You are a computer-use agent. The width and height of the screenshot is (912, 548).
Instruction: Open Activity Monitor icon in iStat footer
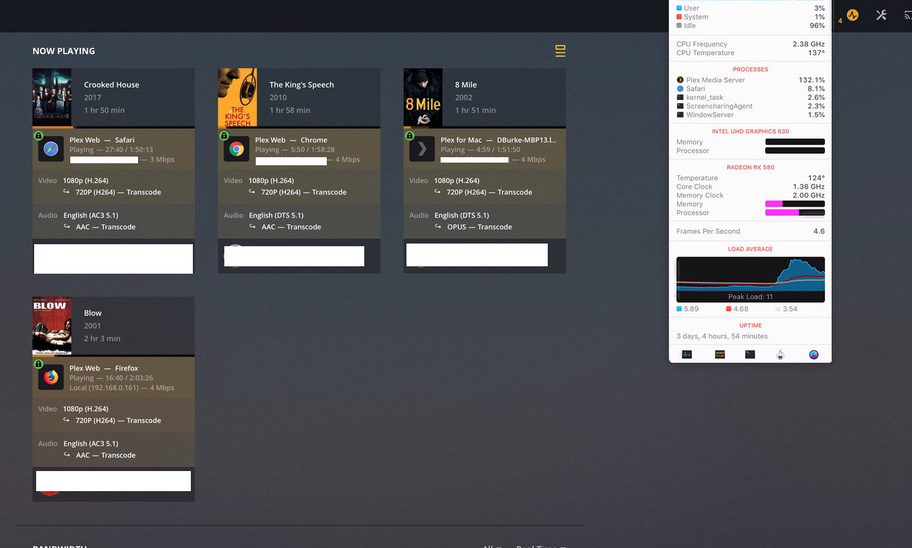pos(687,354)
